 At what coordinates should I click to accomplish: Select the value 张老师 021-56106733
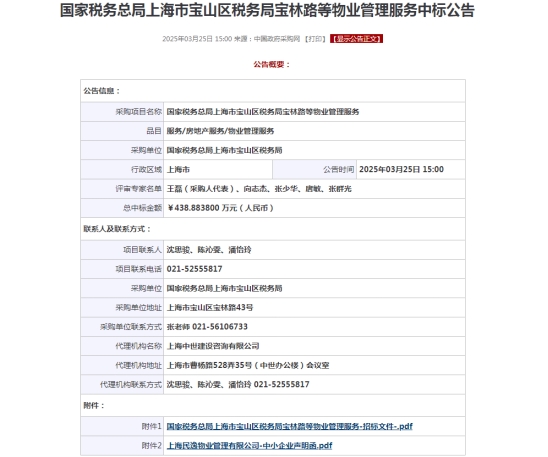point(207,327)
